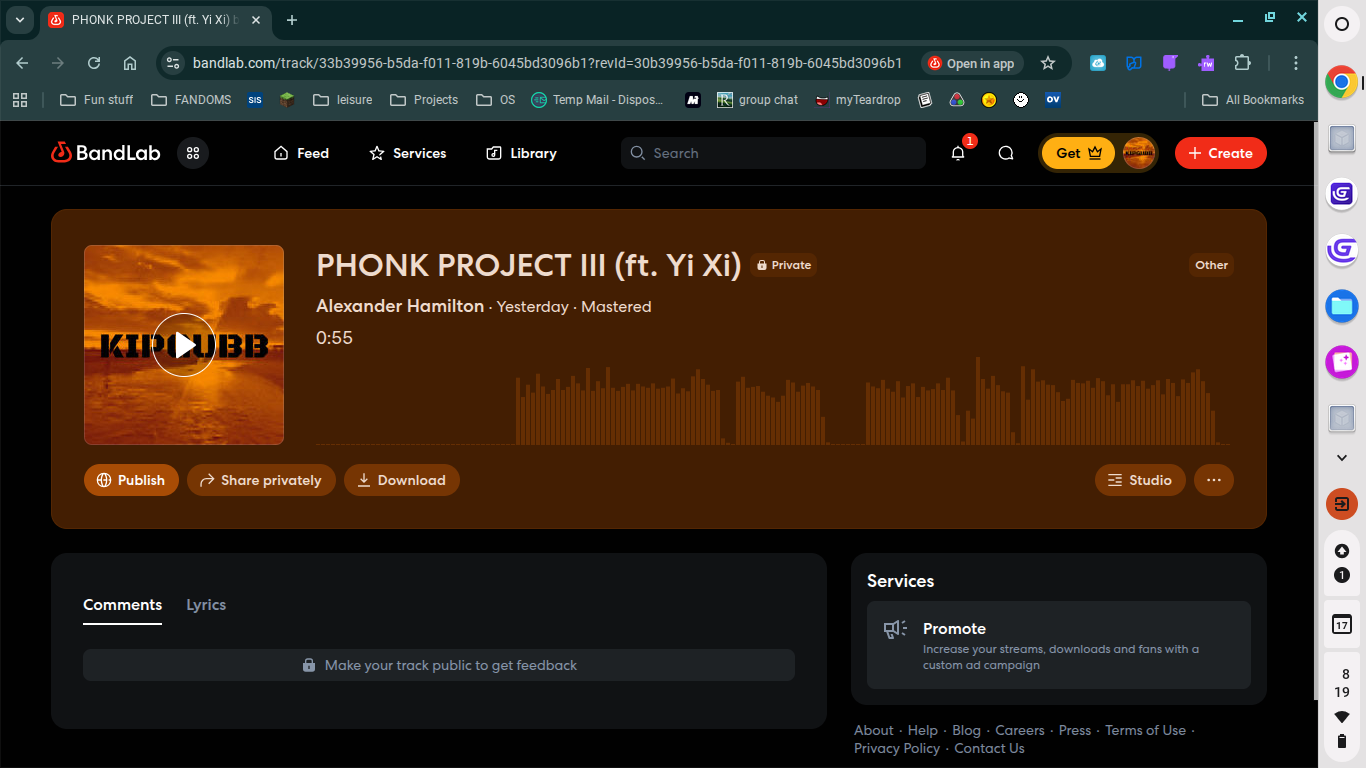
Task: Download the track
Action: (402, 480)
